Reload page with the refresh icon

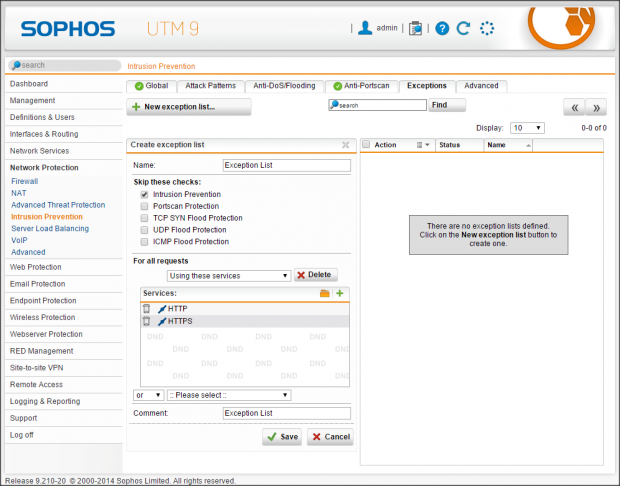463,28
